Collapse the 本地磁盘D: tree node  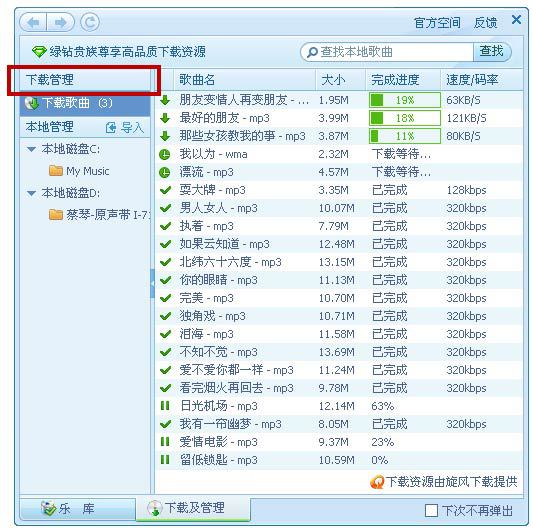[x=31, y=193]
